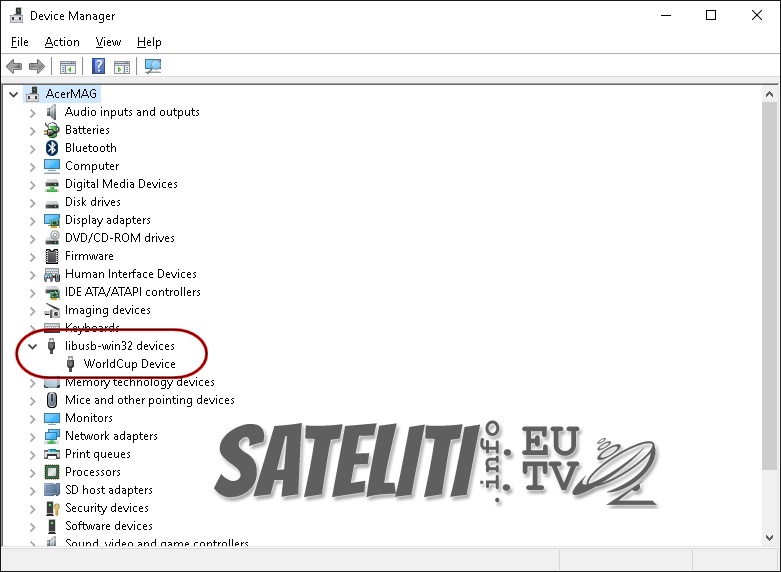The image size is (781, 572).
Task: Click the Scan for hardware changes icon
Action: point(153,66)
